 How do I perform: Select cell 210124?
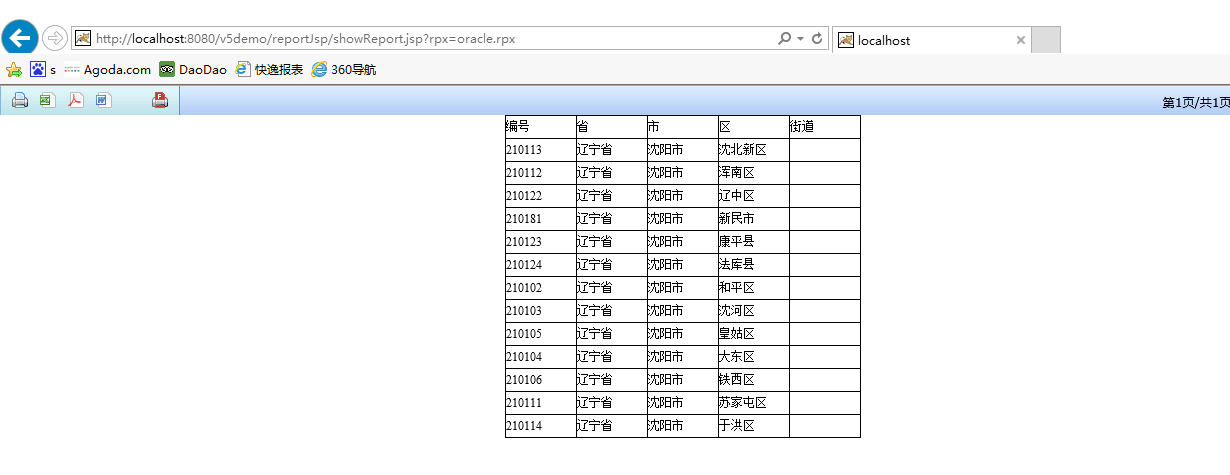click(541, 265)
